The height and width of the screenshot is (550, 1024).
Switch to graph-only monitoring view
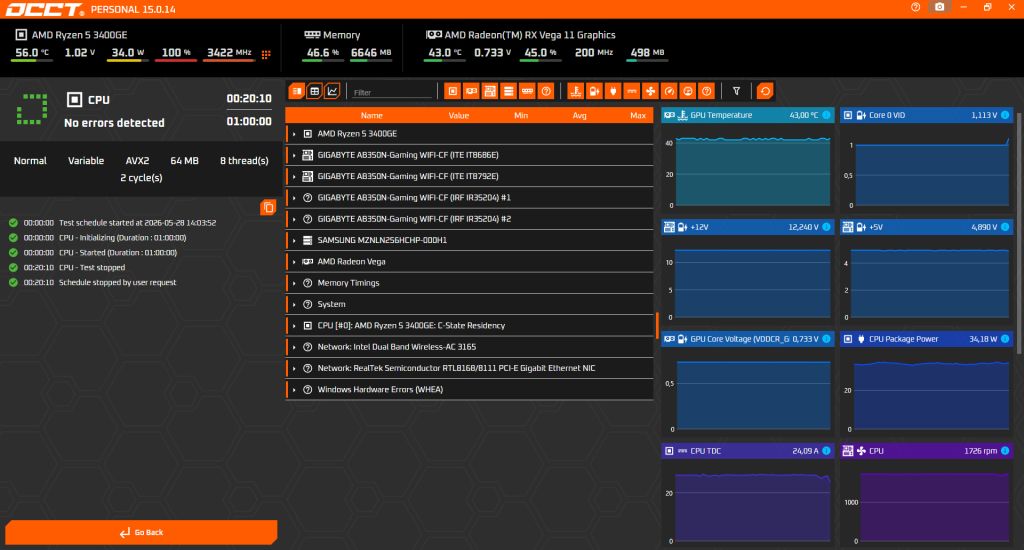coord(332,91)
